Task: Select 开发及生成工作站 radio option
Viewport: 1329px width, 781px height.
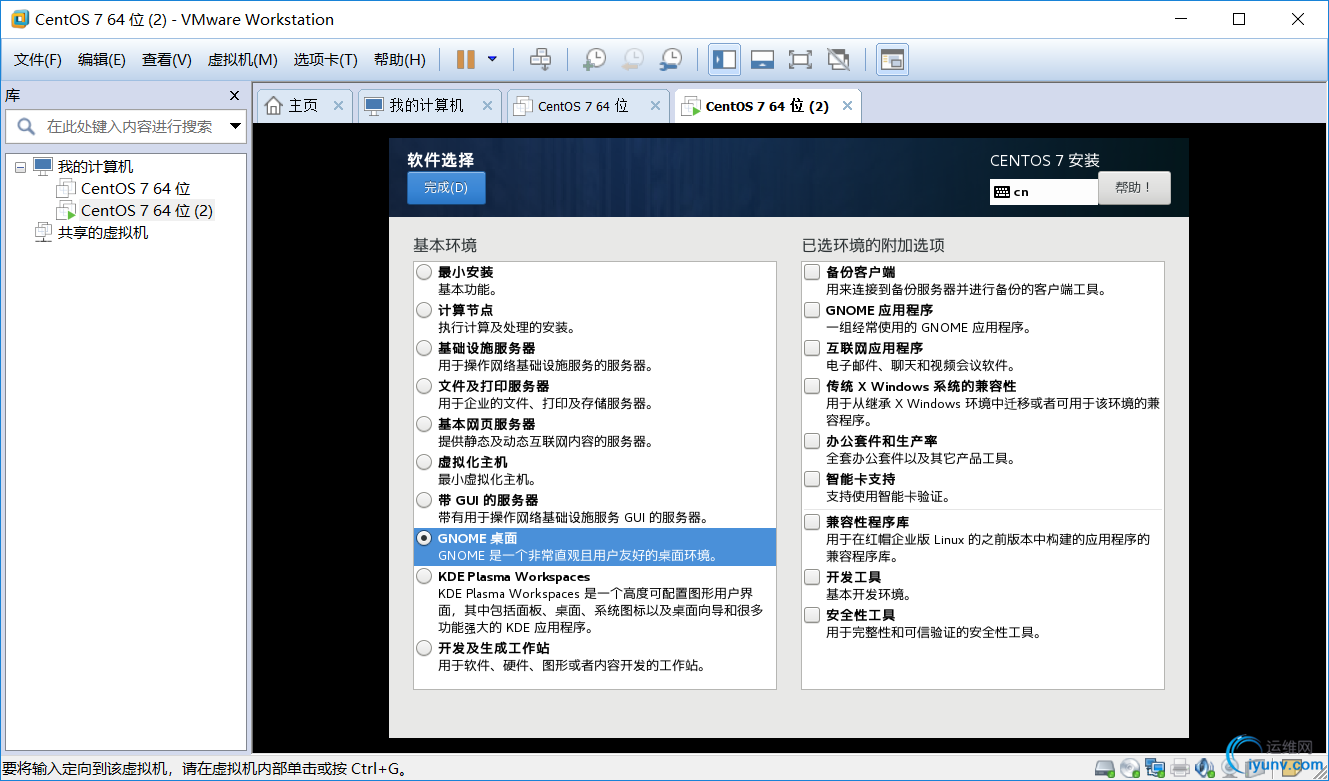Action: (425, 648)
